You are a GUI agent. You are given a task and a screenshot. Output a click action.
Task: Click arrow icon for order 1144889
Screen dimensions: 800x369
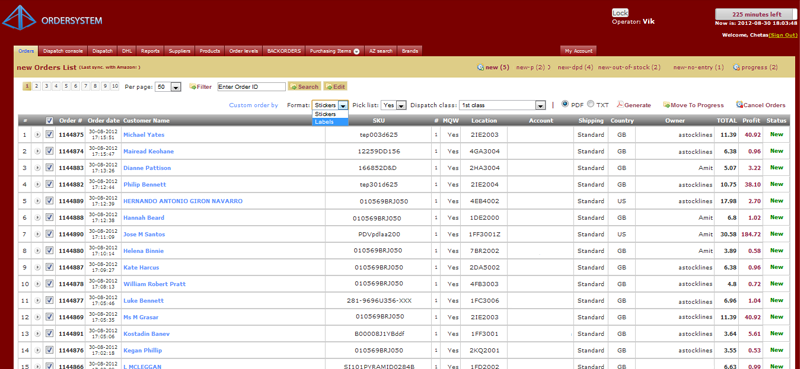pos(37,201)
